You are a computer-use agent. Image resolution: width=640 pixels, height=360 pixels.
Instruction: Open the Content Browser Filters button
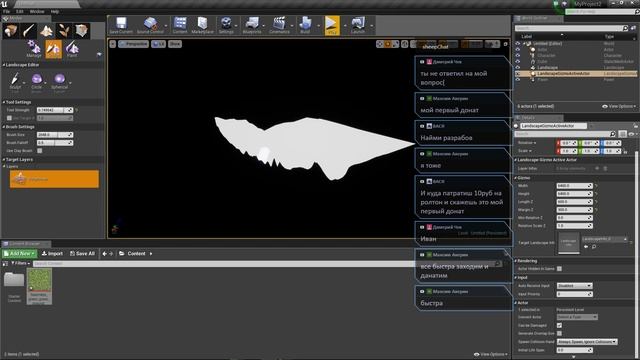[x=20, y=263]
